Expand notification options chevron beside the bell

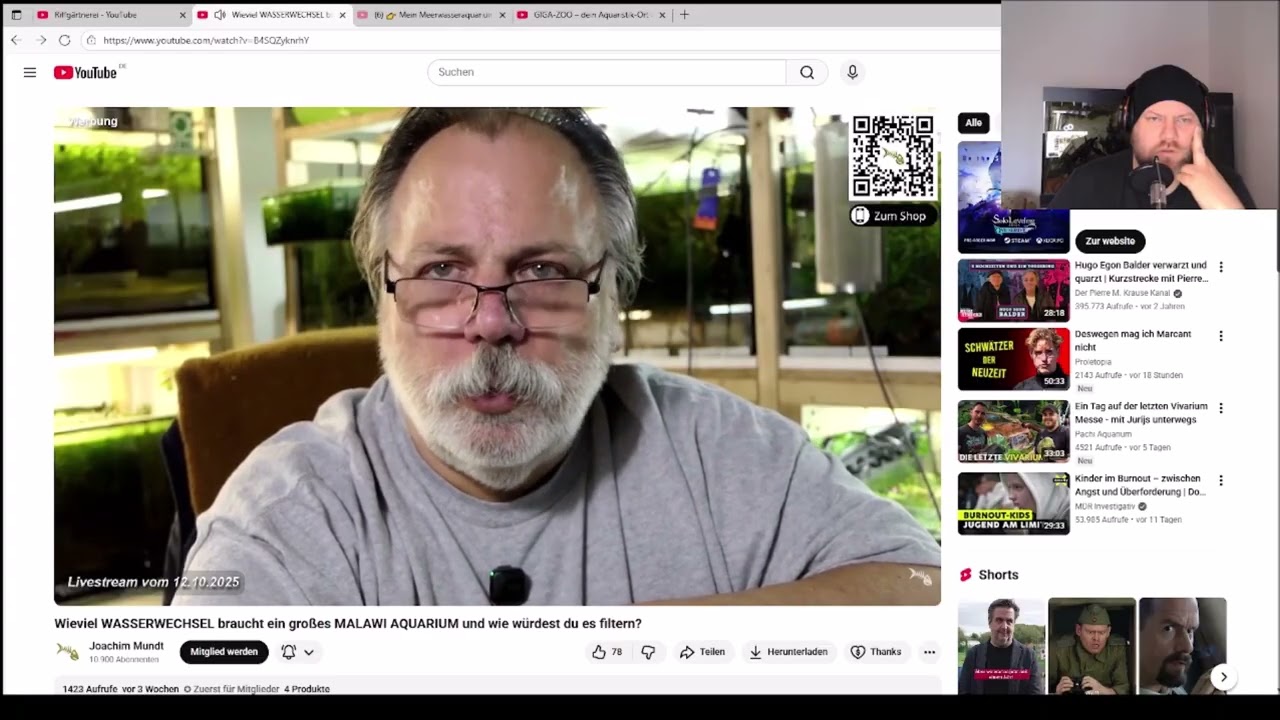coord(309,652)
